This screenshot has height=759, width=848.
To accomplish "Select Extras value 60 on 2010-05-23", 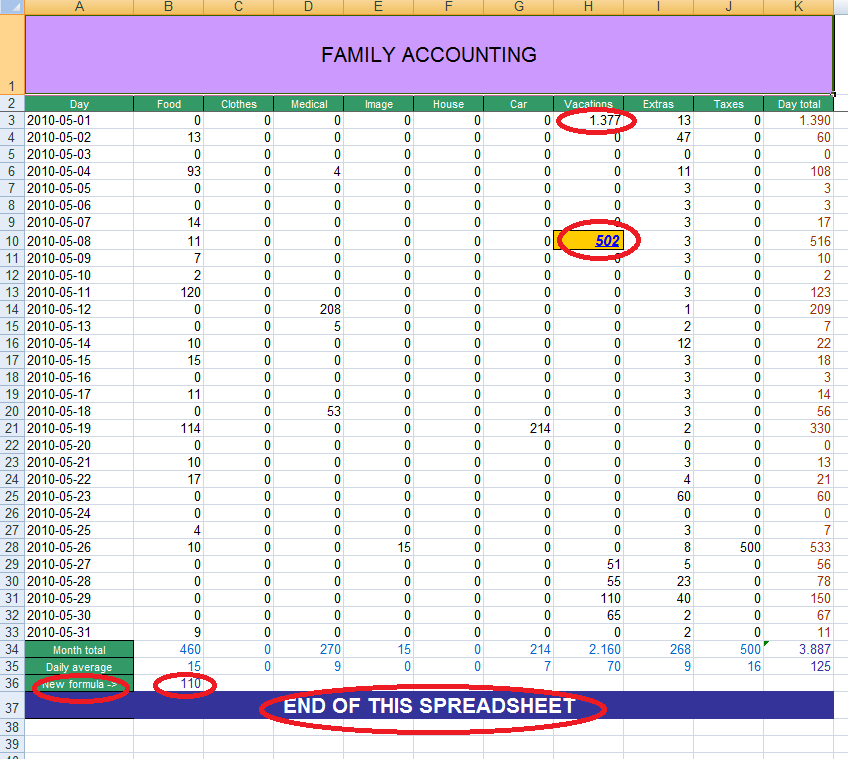I will [658, 497].
